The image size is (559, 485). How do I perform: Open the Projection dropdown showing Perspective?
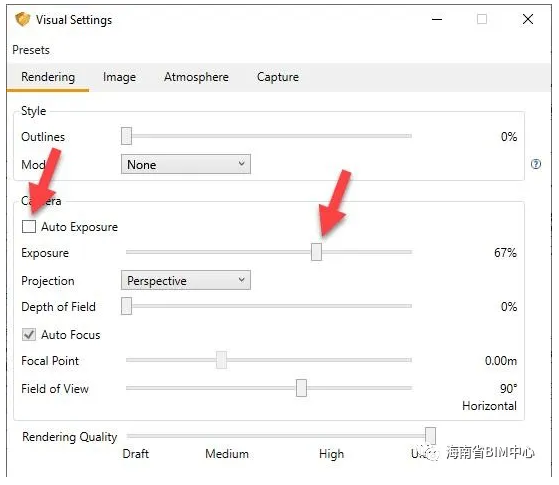[186, 280]
